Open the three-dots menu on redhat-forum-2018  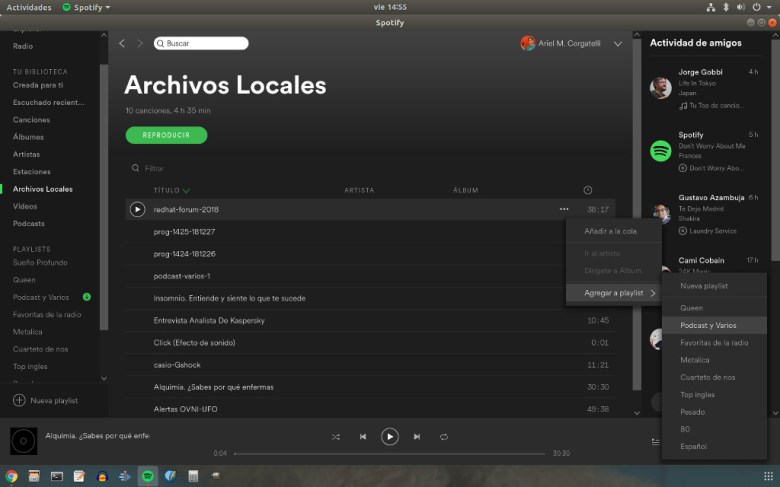tap(564, 209)
